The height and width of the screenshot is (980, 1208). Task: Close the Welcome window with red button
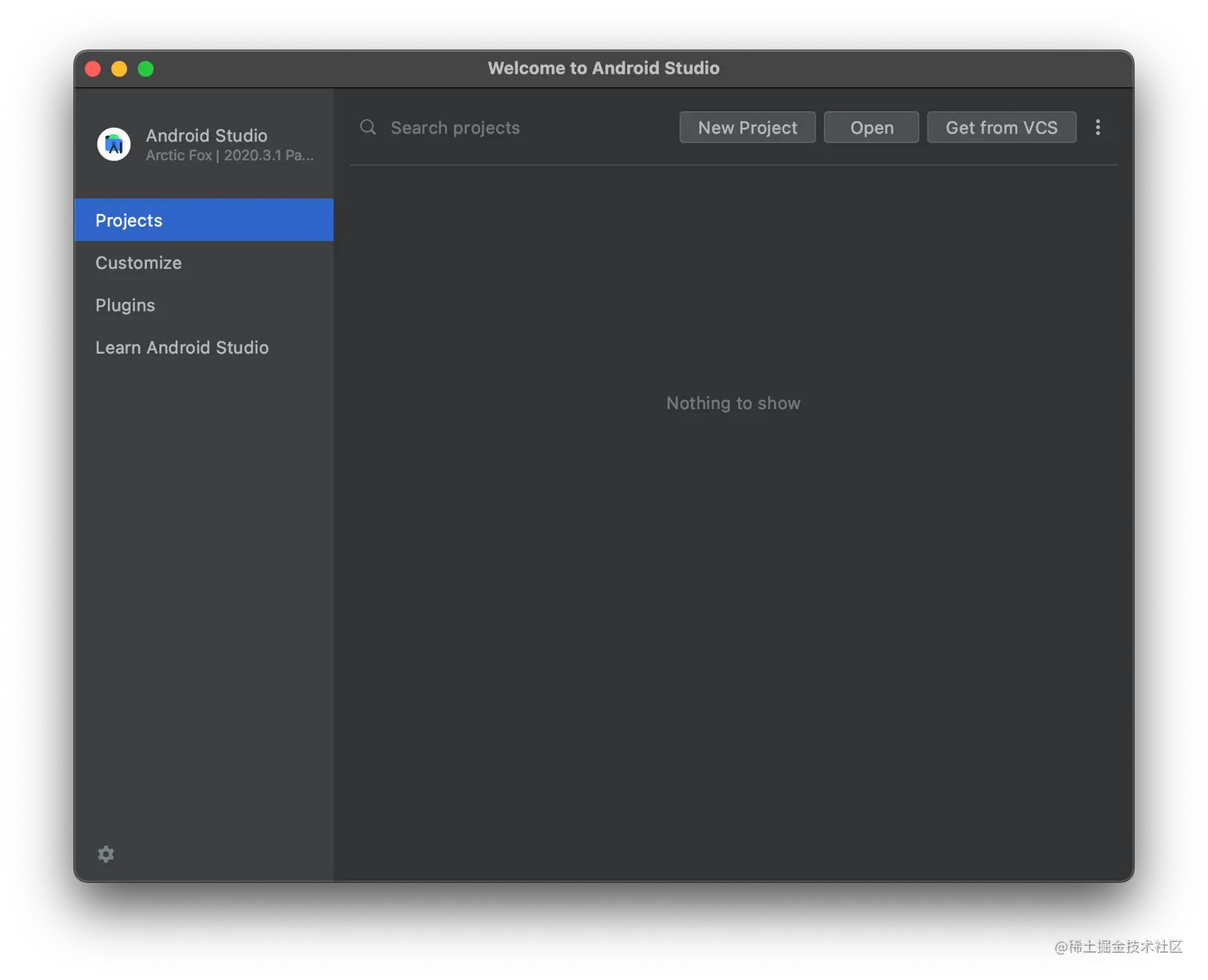pyautogui.click(x=93, y=69)
